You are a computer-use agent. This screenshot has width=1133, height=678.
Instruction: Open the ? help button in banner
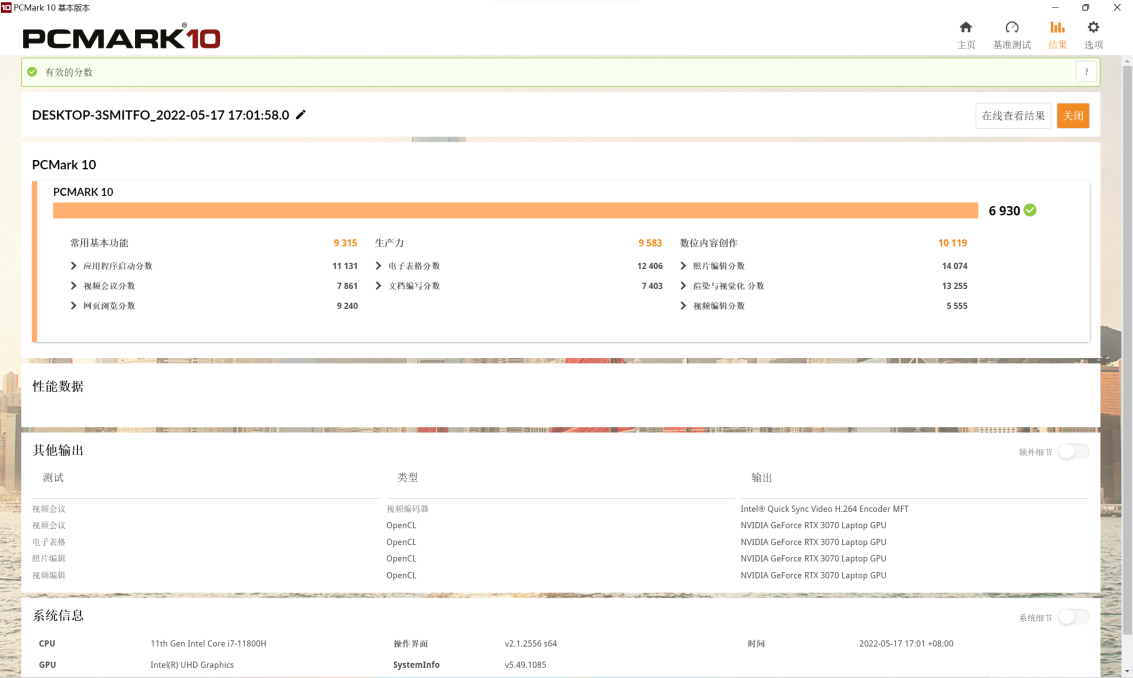coord(1086,72)
